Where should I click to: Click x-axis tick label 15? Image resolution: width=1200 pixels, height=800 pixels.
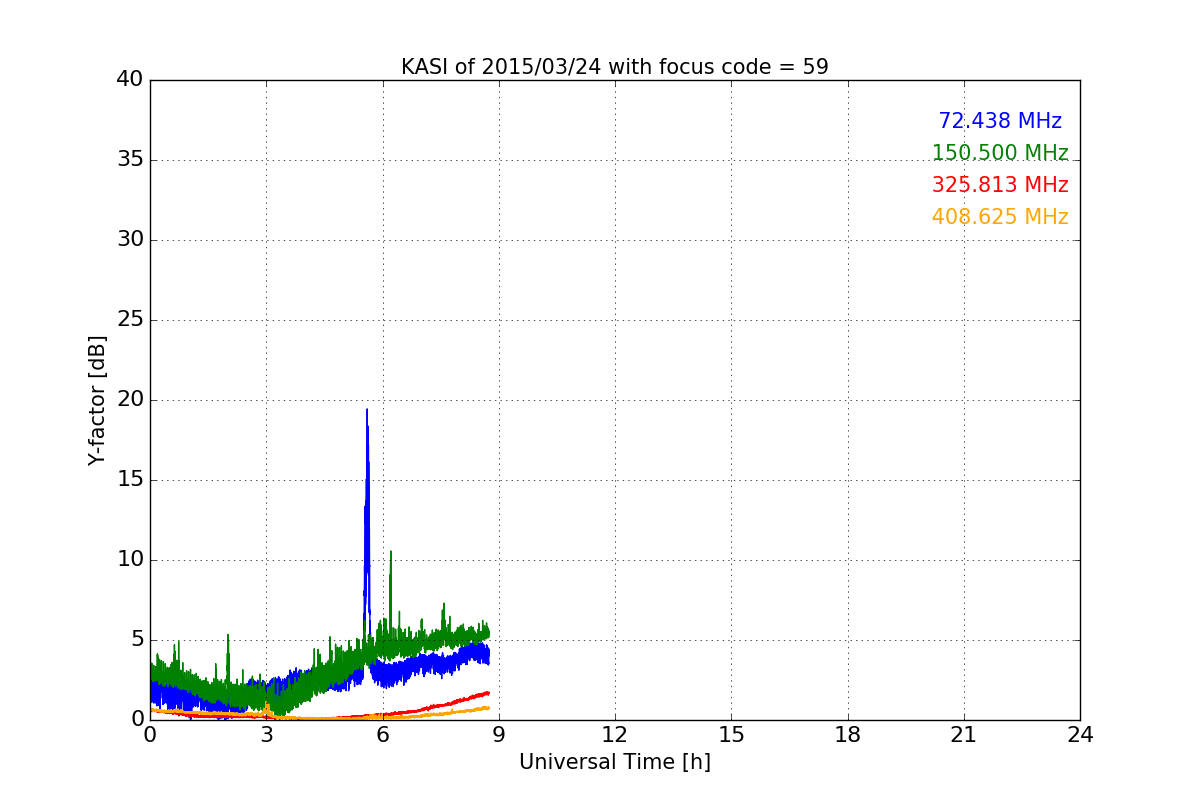[x=731, y=735]
